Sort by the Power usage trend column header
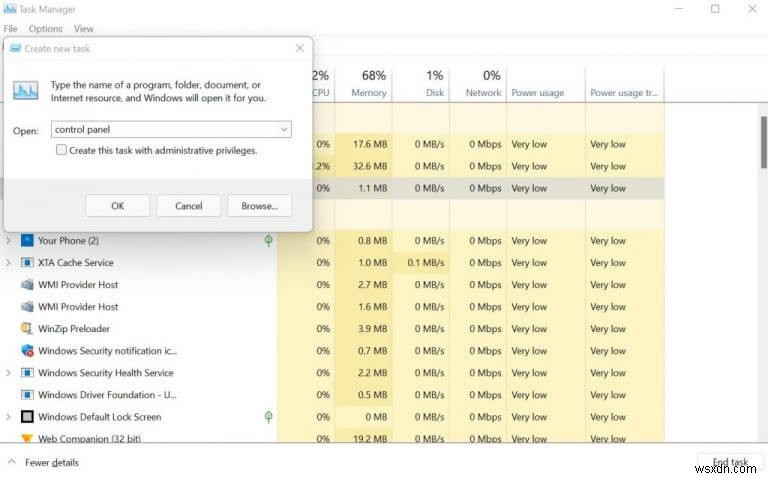 [624, 83]
